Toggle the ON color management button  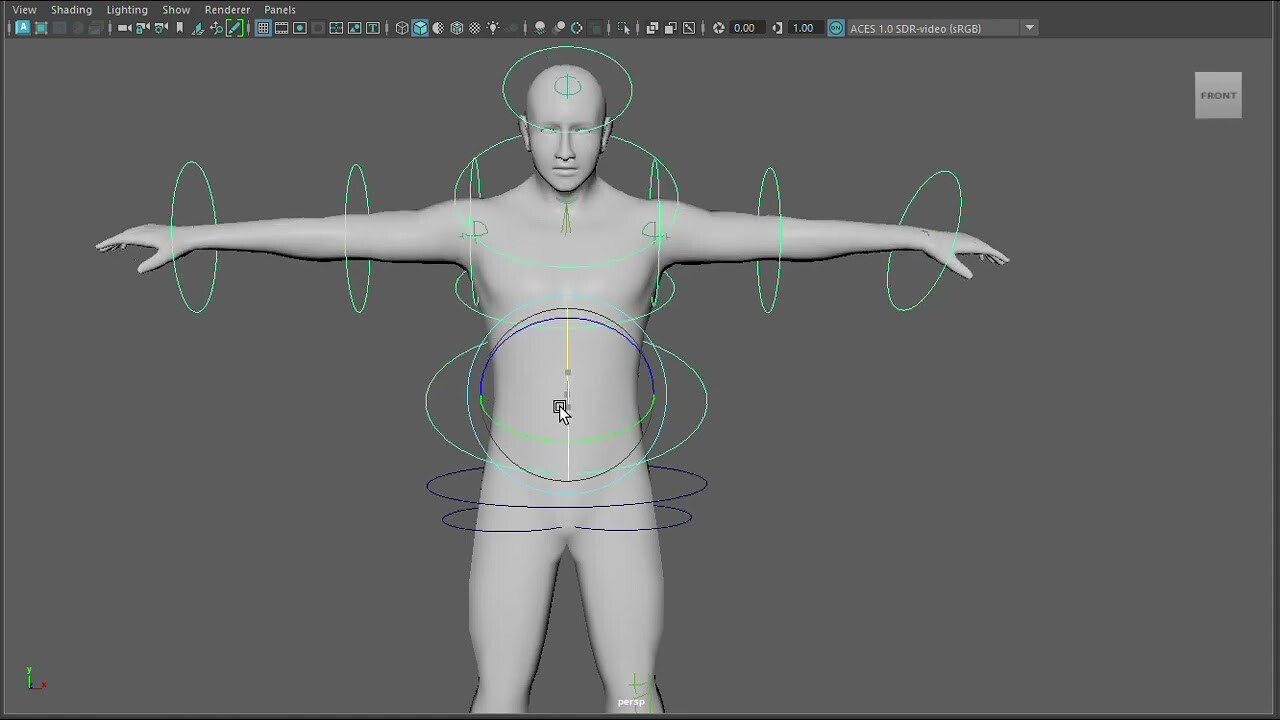[834, 28]
